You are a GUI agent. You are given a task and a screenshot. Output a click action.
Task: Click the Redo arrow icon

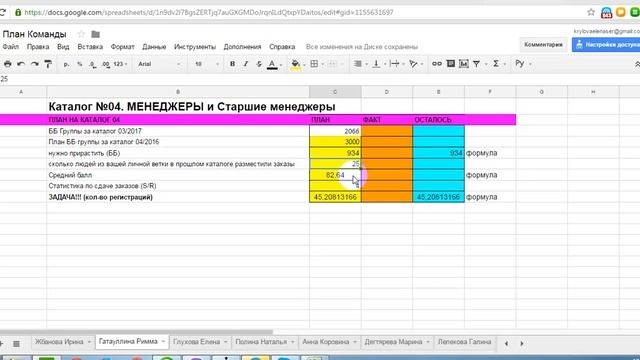34,64
